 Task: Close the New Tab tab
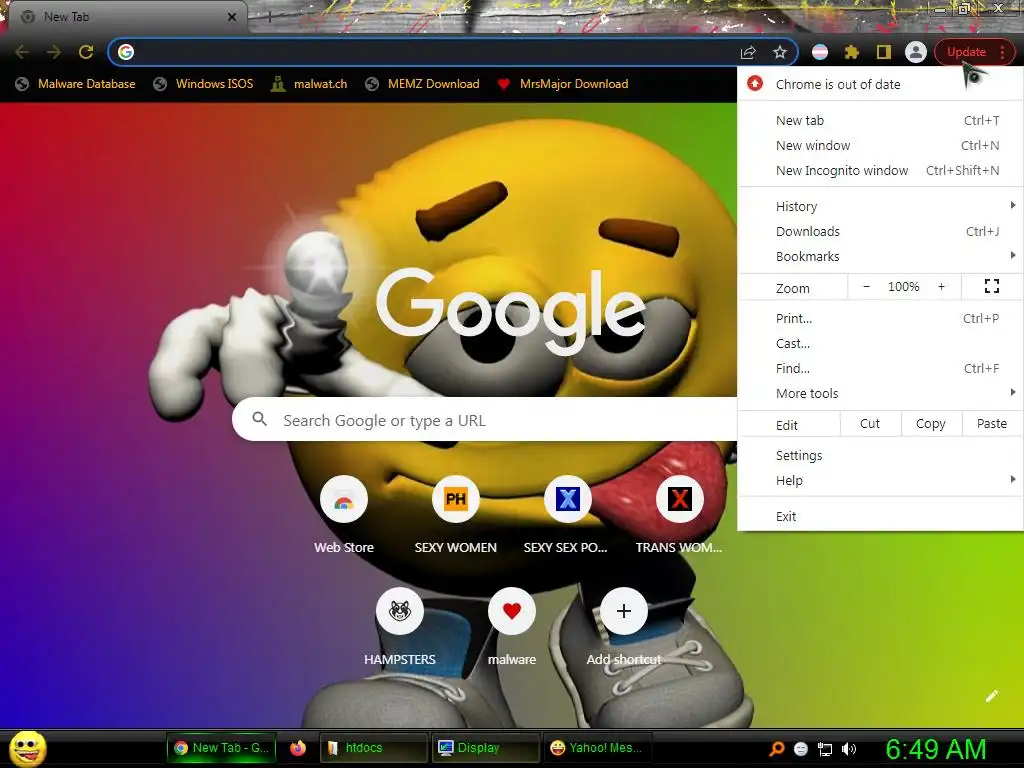tap(232, 17)
